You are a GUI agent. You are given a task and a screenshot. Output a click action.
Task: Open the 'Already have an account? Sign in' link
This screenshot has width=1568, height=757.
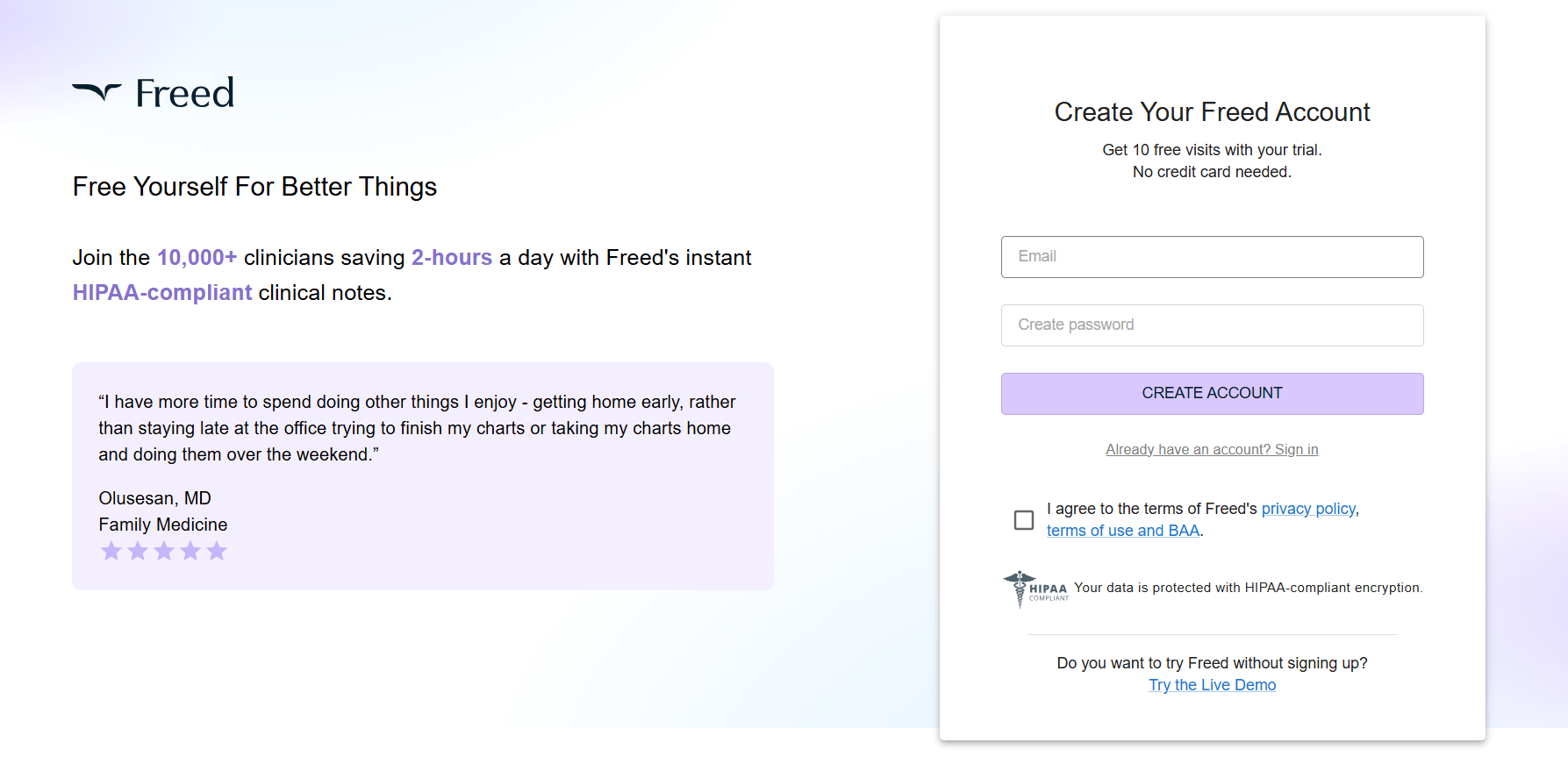click(1212, 450)
